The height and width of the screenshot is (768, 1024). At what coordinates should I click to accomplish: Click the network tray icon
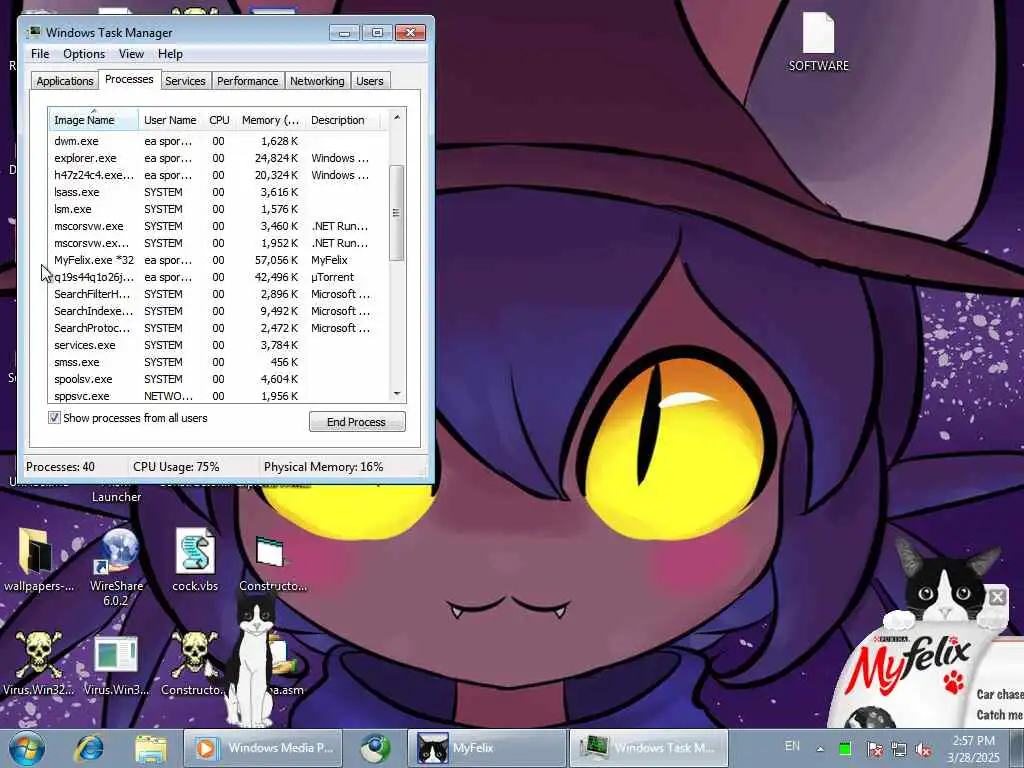coord(899,749)
